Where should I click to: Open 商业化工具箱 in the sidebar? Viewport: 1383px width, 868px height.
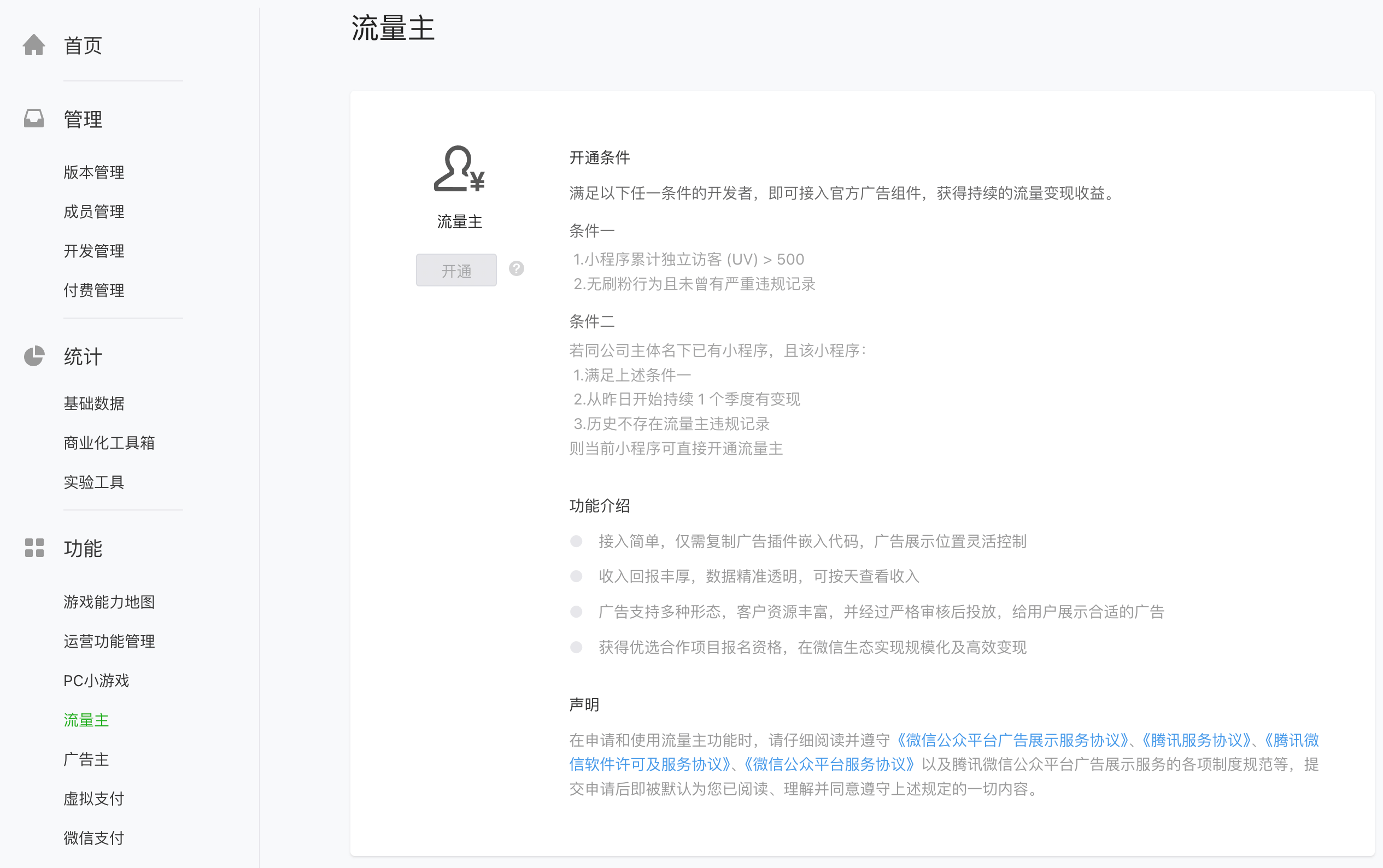109,443
